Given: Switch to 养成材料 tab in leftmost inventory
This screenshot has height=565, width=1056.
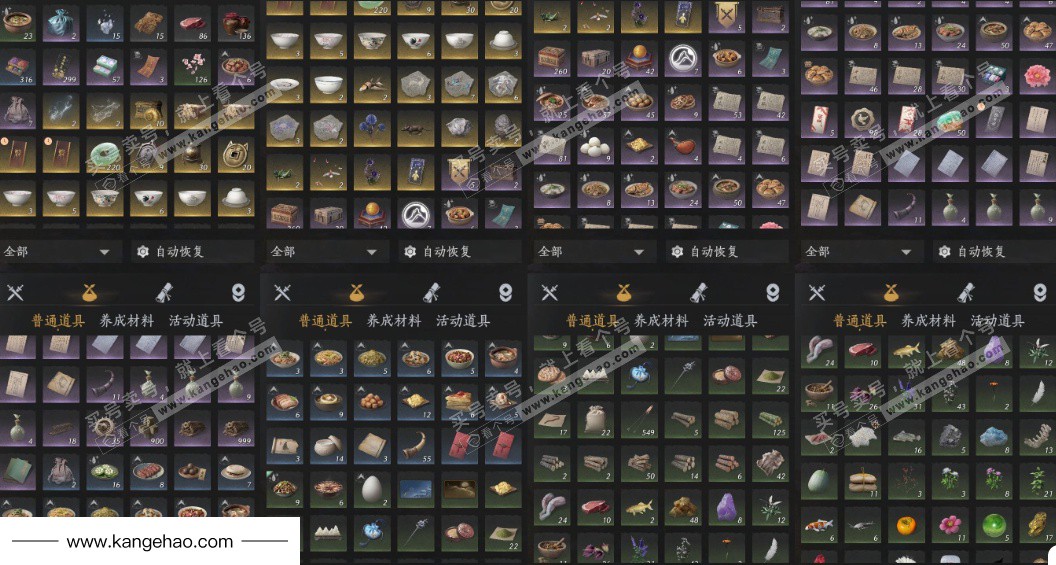Looking at the screenshot, I should click(x=127, y=321).
